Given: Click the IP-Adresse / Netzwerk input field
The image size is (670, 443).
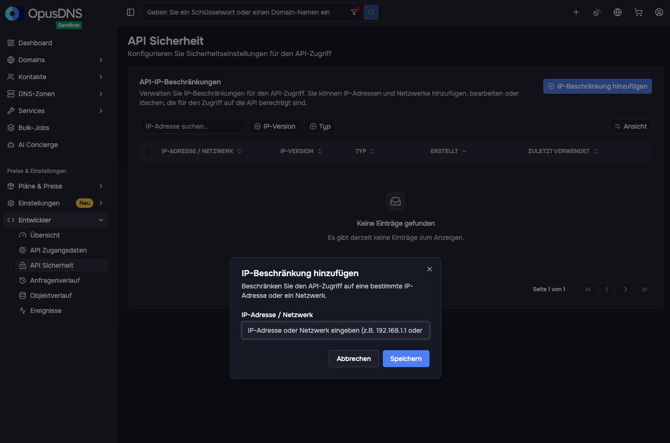Looking at the screenshot, I should point(335,331).
